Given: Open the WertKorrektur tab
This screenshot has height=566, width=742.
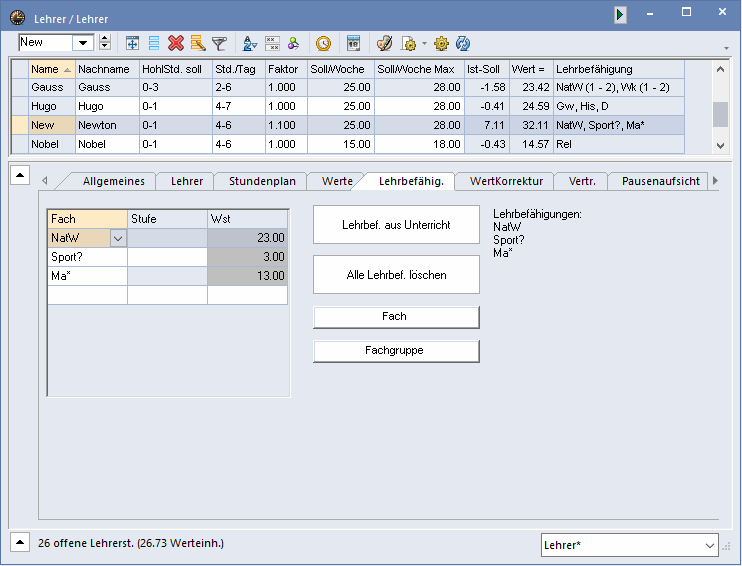Looking at the screenshot, I should 506,181.
